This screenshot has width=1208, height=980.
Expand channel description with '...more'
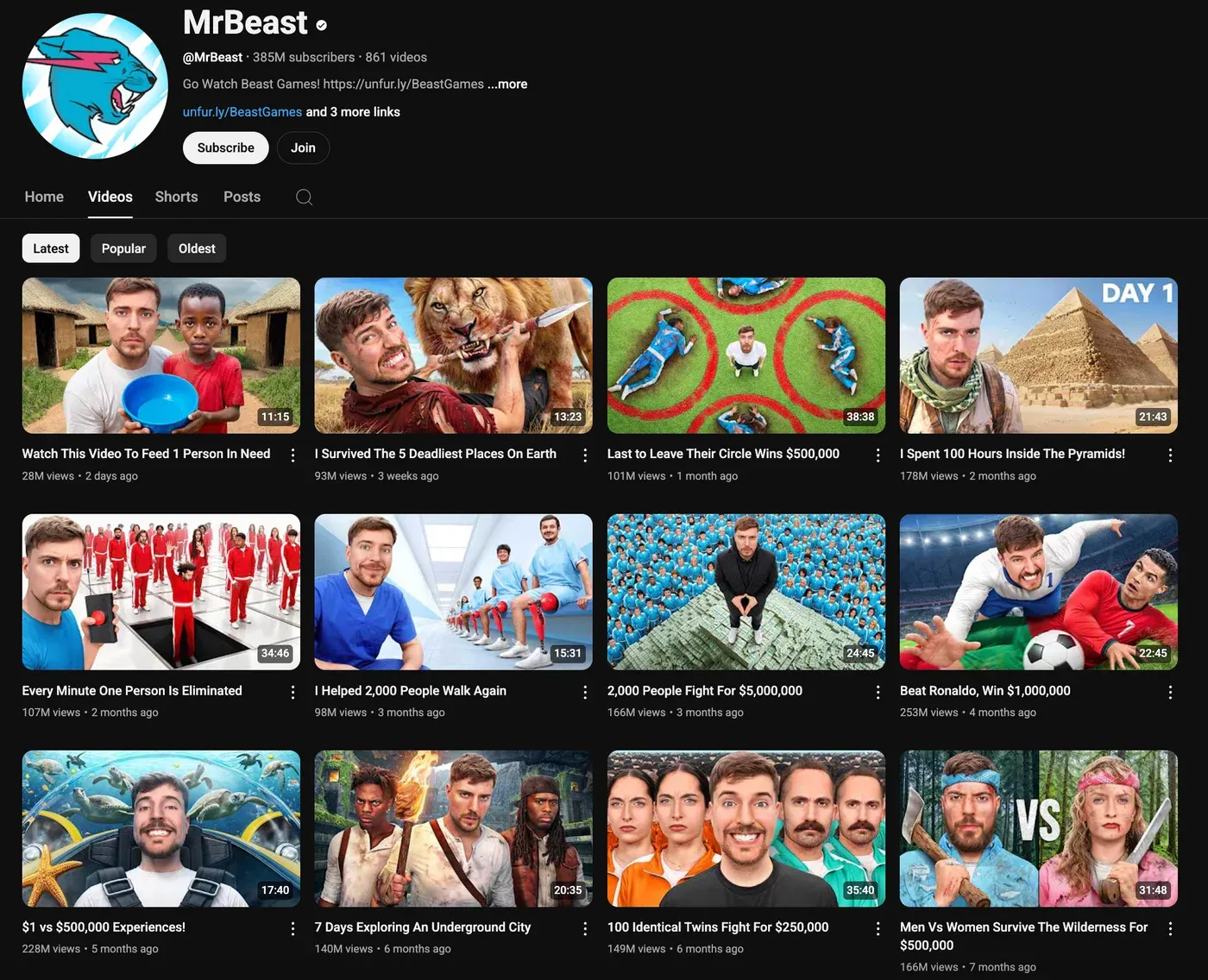pos(507,84)
